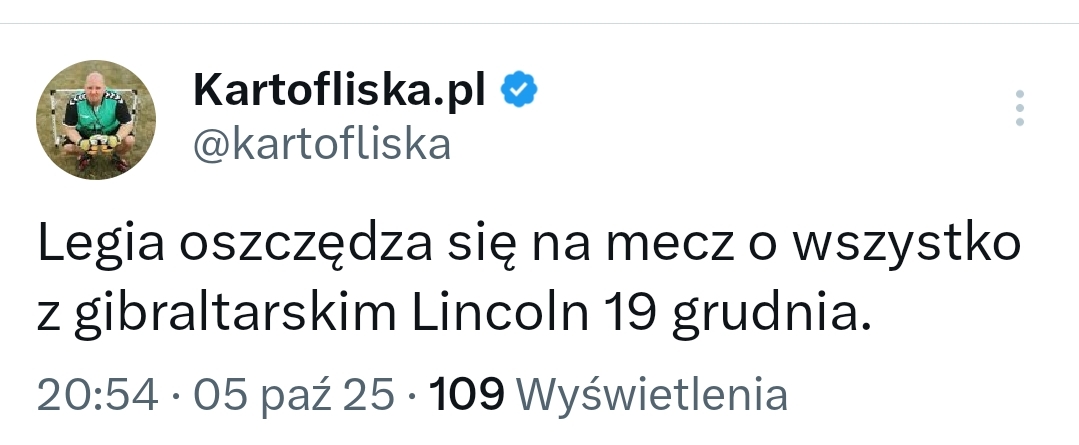Image resolution: width=1079 pixels, height=445 pixels.
Task: Open the three-dot more options menu
Action: pyautogui.click(x=1019, y=108)
